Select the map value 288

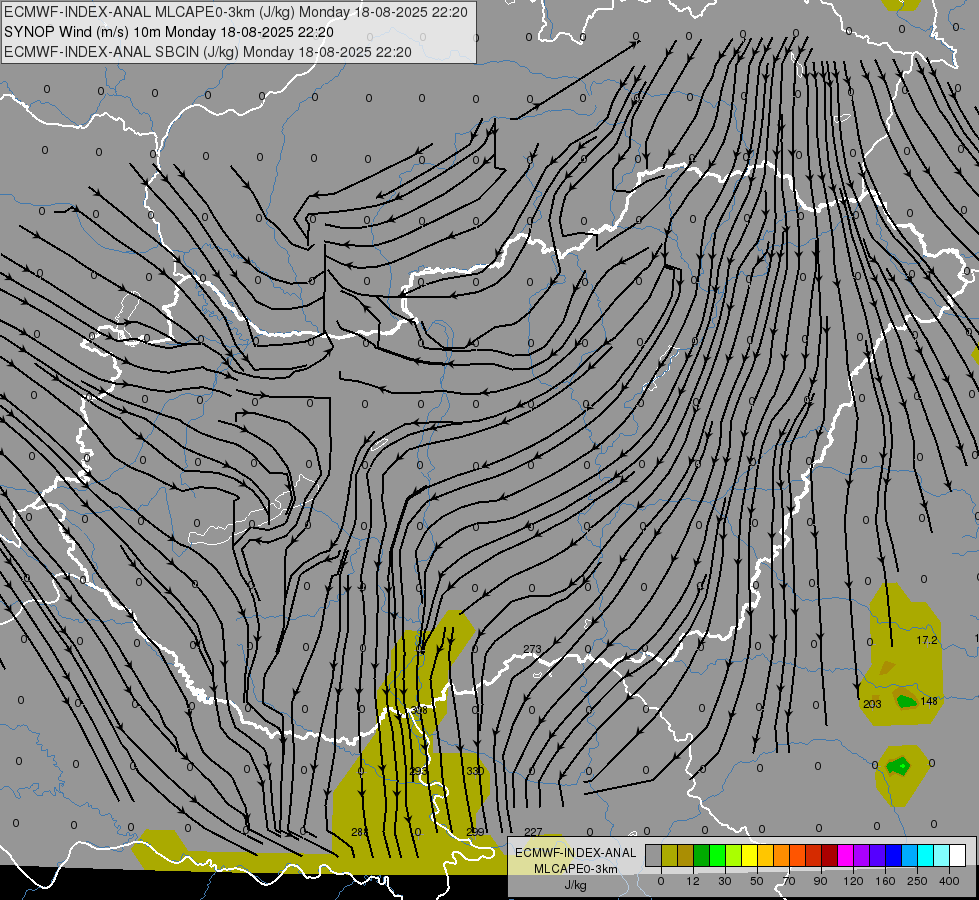coord(360,831)
